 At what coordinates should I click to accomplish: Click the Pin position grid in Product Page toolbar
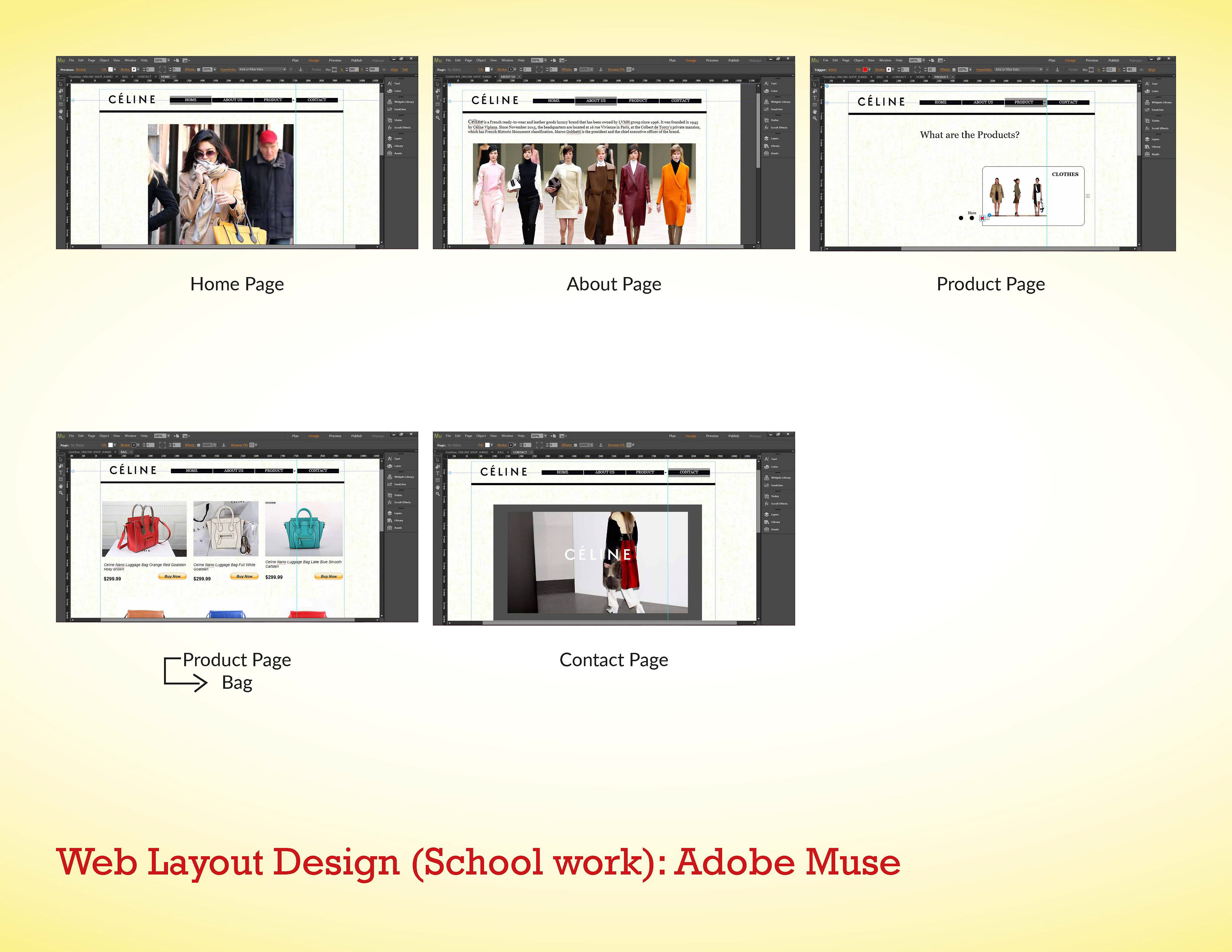(x=1091, y=69)
